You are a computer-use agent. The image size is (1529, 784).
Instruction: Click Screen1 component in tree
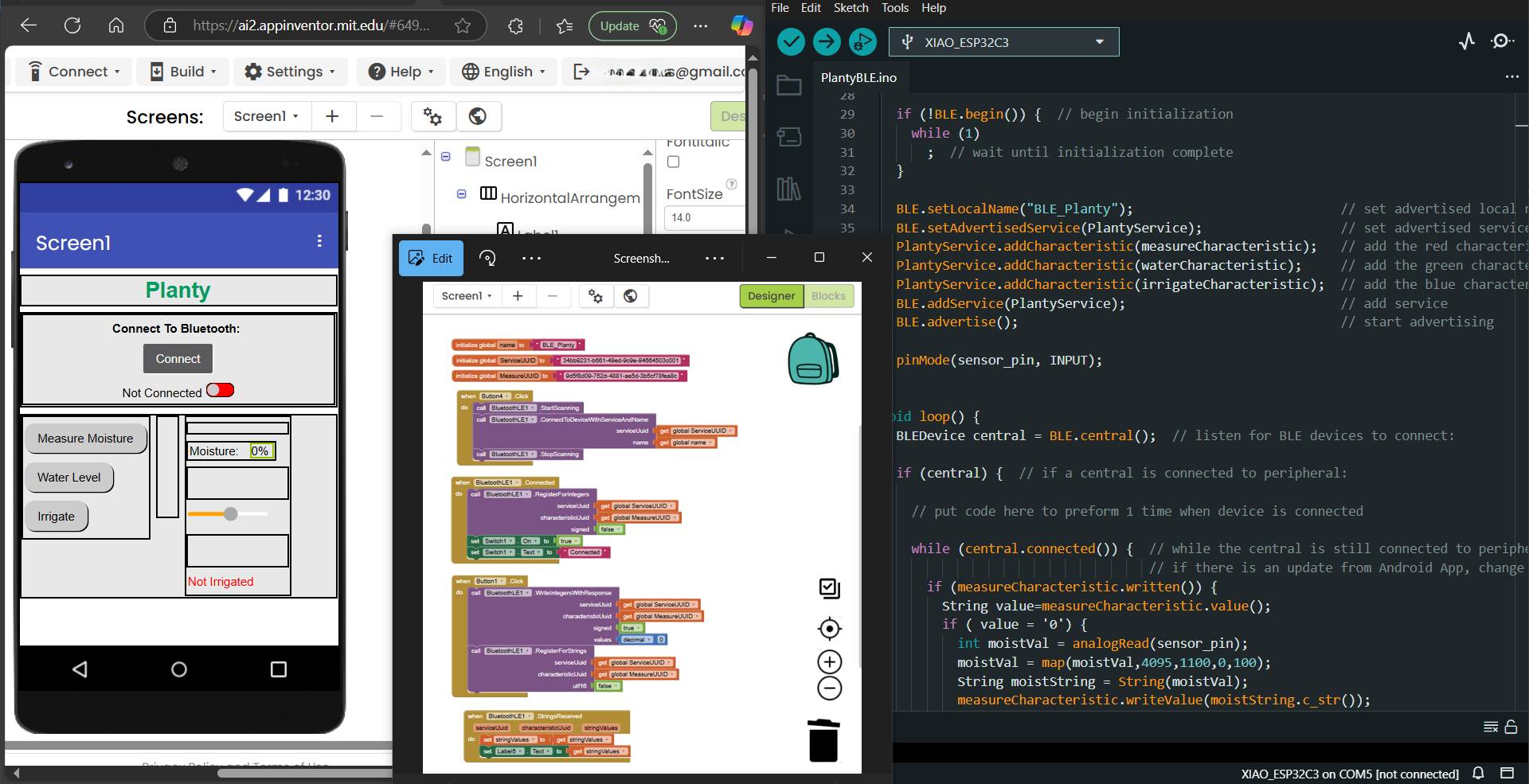(x=510, y=161)
